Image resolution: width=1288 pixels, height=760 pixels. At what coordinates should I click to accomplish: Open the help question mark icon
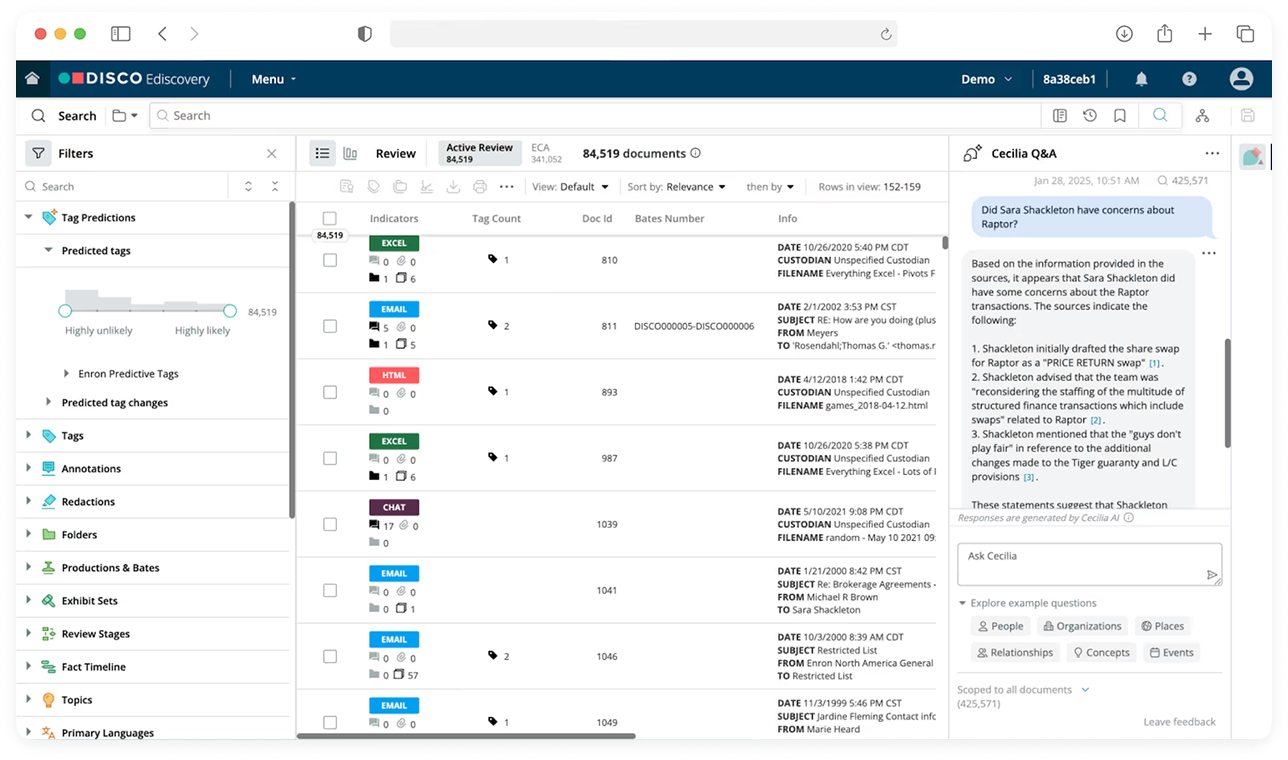1189,78
